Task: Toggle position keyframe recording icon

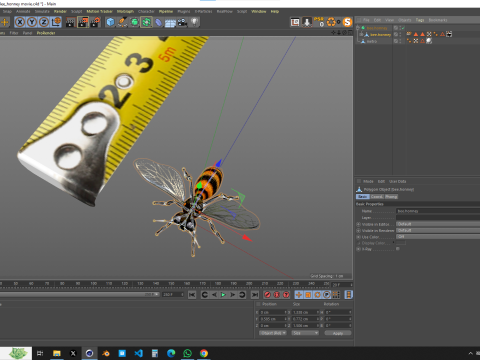Action: (x=299, y=295)
